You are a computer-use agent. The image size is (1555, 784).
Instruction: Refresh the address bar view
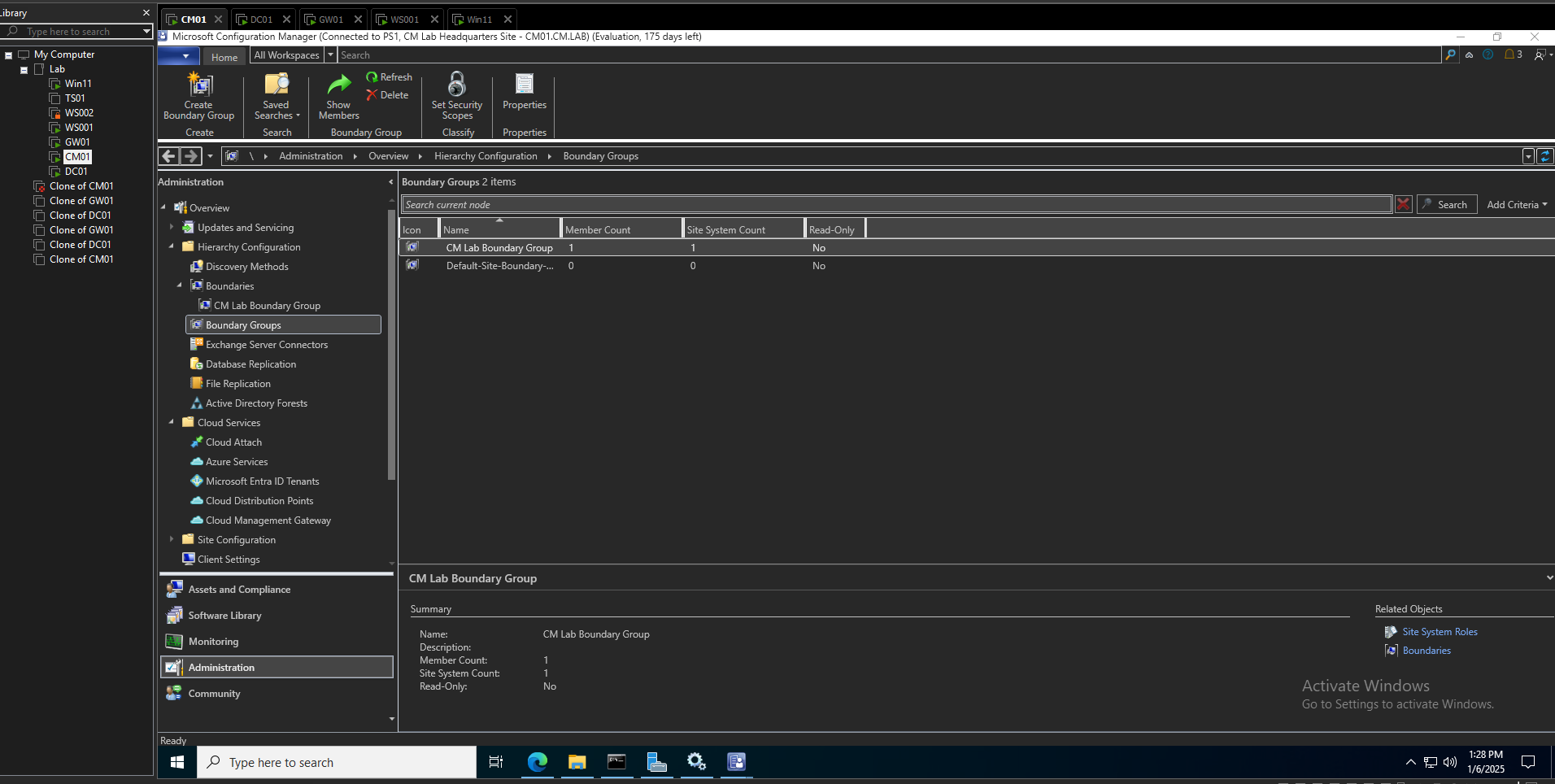click(x=1545, y=156)
